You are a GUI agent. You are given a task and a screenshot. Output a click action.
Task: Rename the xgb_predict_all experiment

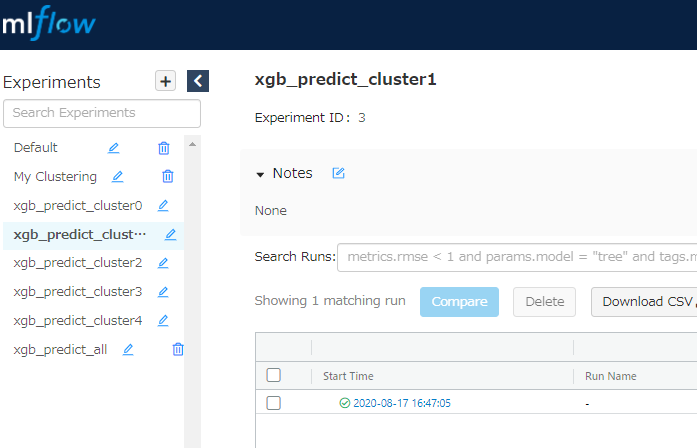[128, 349]
